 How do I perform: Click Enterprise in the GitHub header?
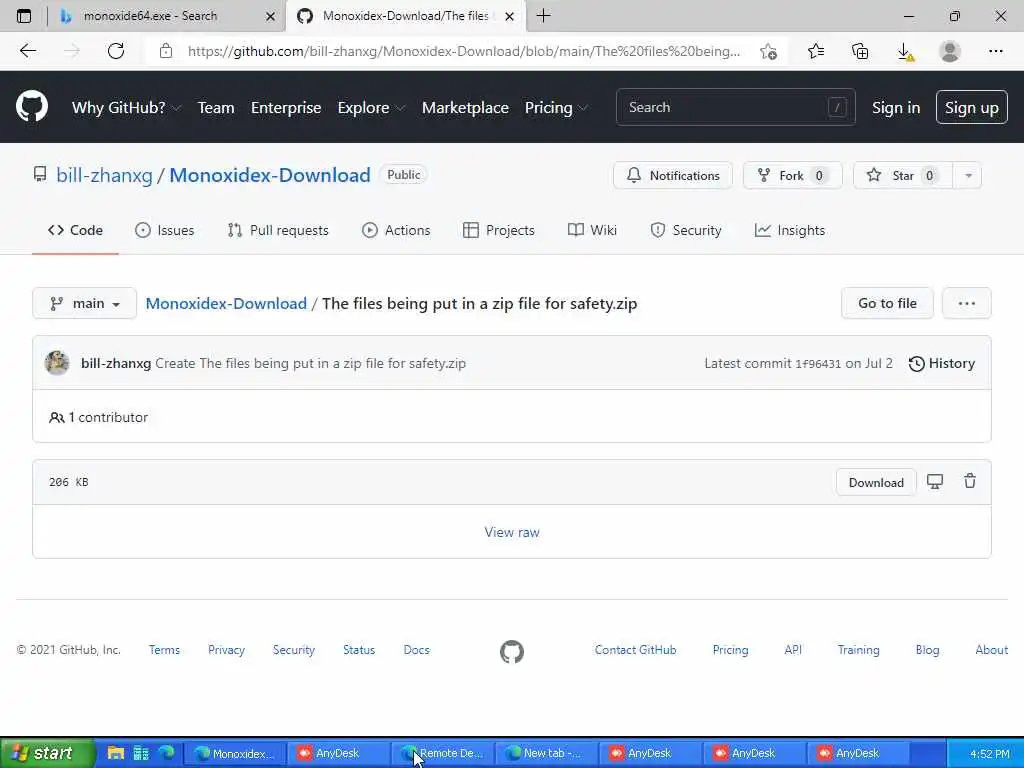286,108
